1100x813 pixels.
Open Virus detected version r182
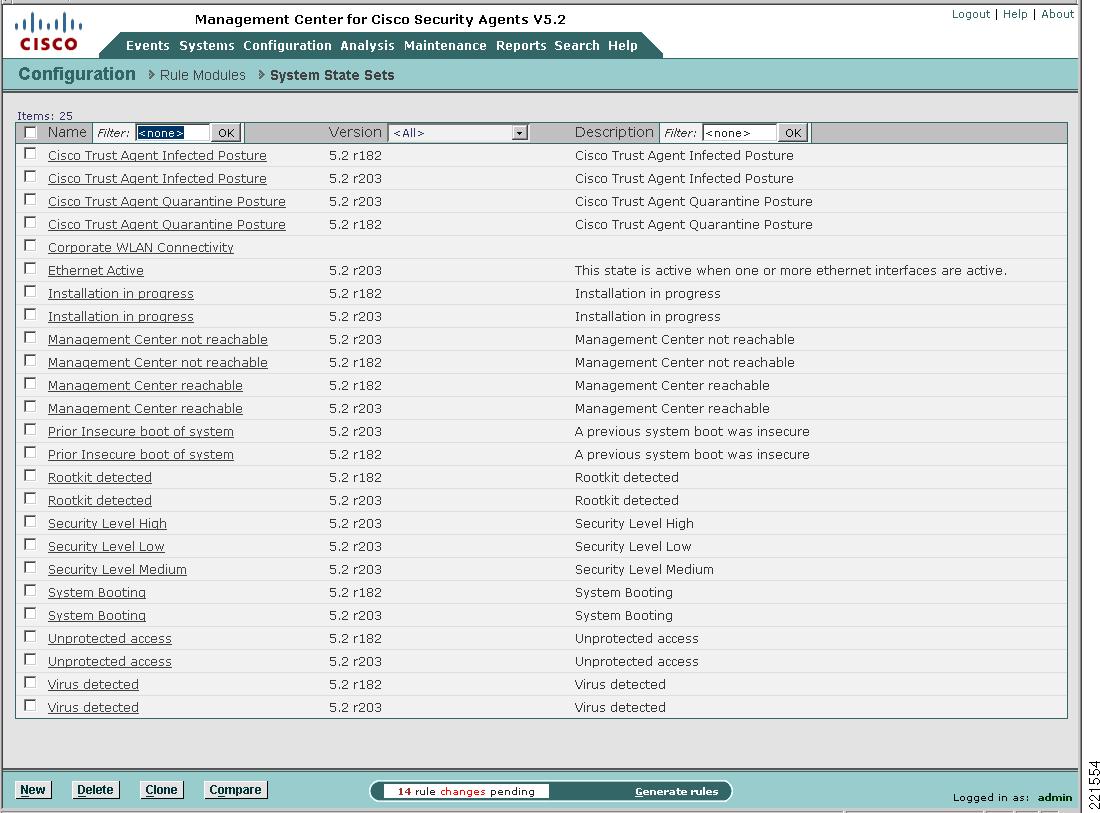click(x=93, y=685)
